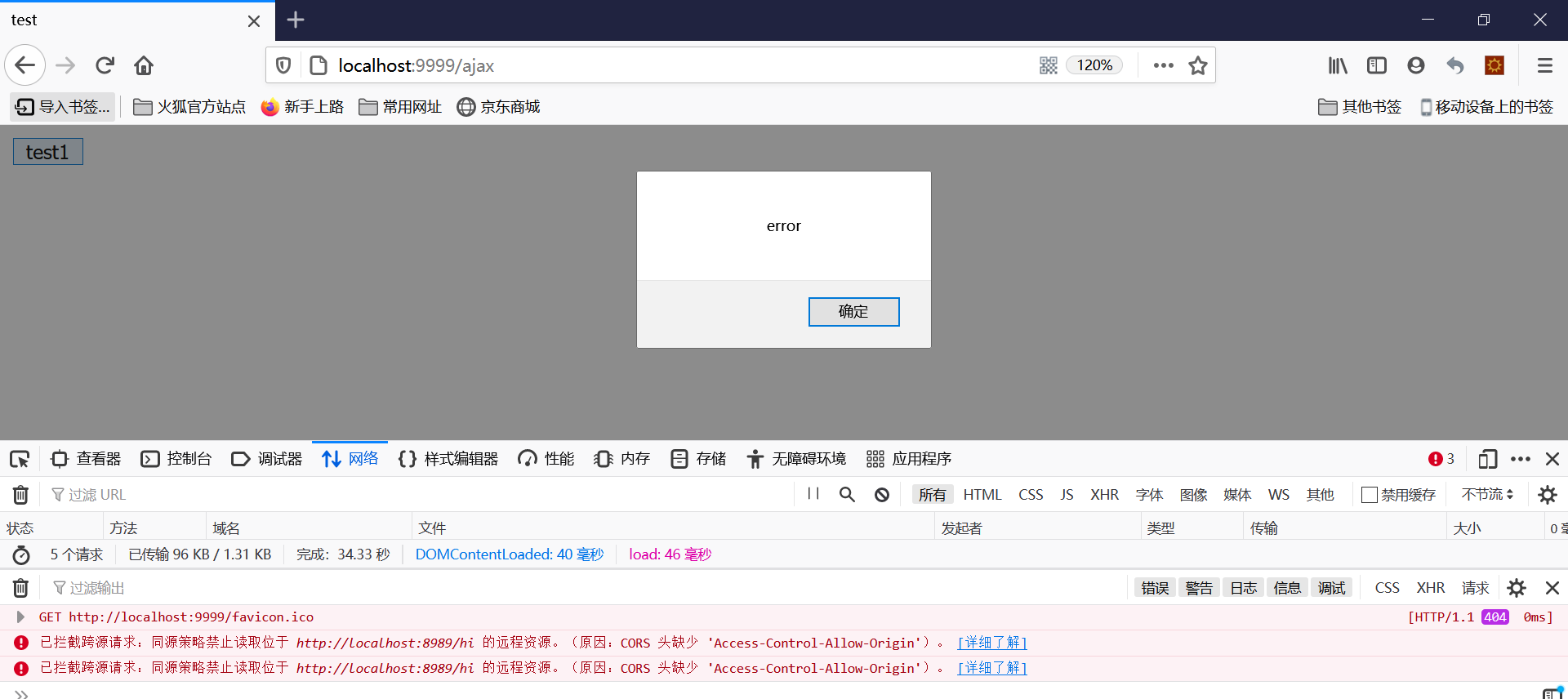Screen dimensions: 1568x699
Task: Toggle the sidebar view icon
Action: pos(1377,65)
